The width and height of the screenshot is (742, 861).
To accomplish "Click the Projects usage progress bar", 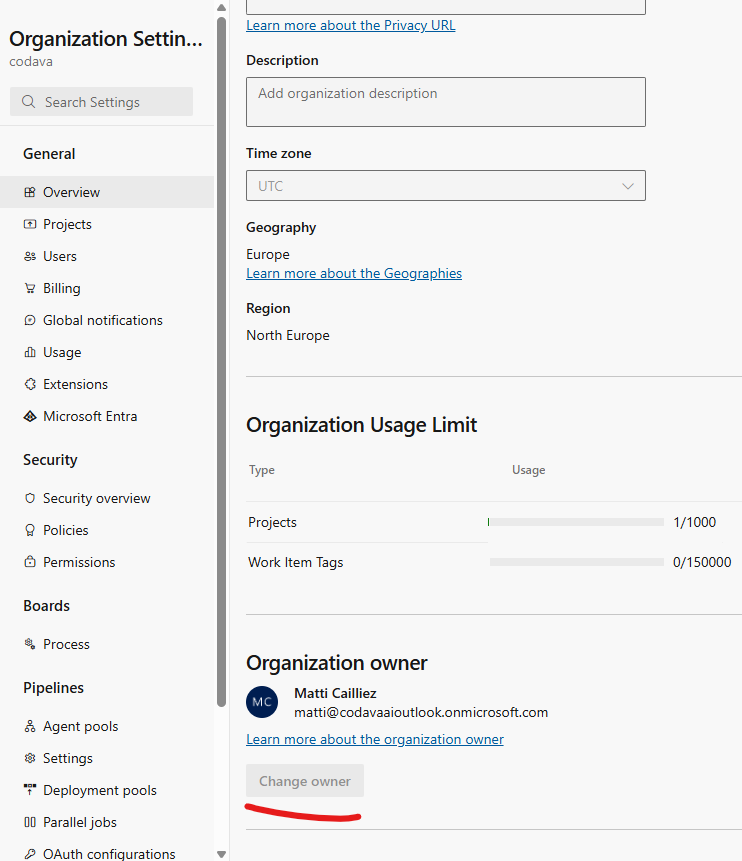I will (576, 522).
